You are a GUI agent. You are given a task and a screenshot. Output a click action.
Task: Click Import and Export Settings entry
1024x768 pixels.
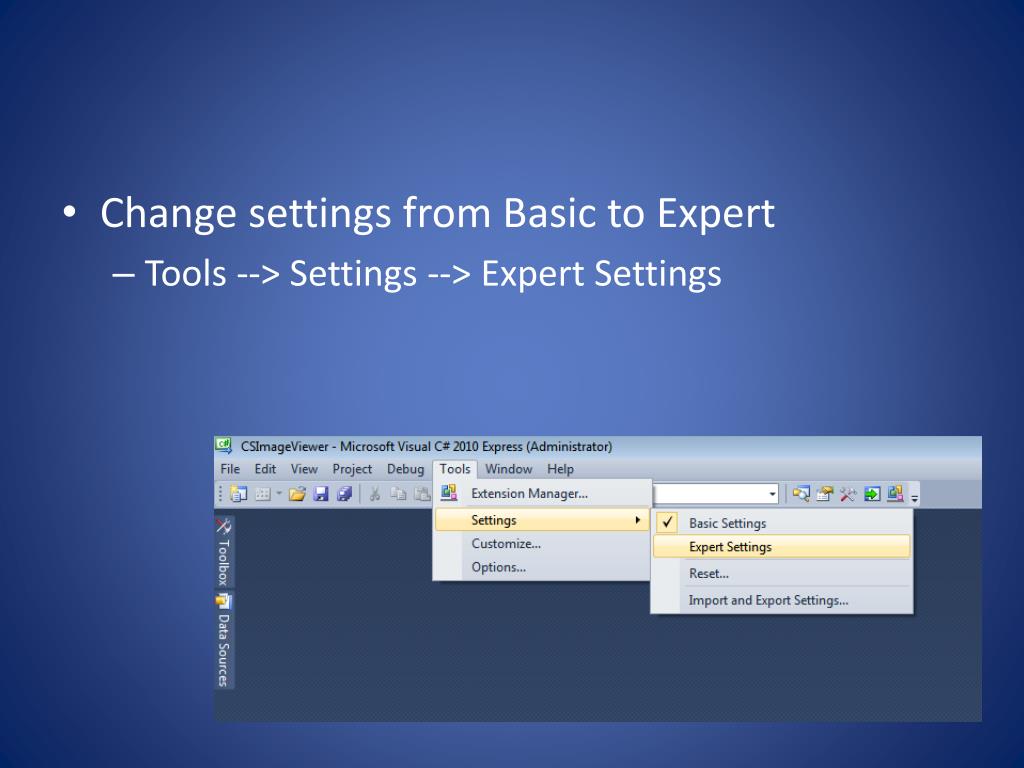pyautogui.click(x=768, y=600)
